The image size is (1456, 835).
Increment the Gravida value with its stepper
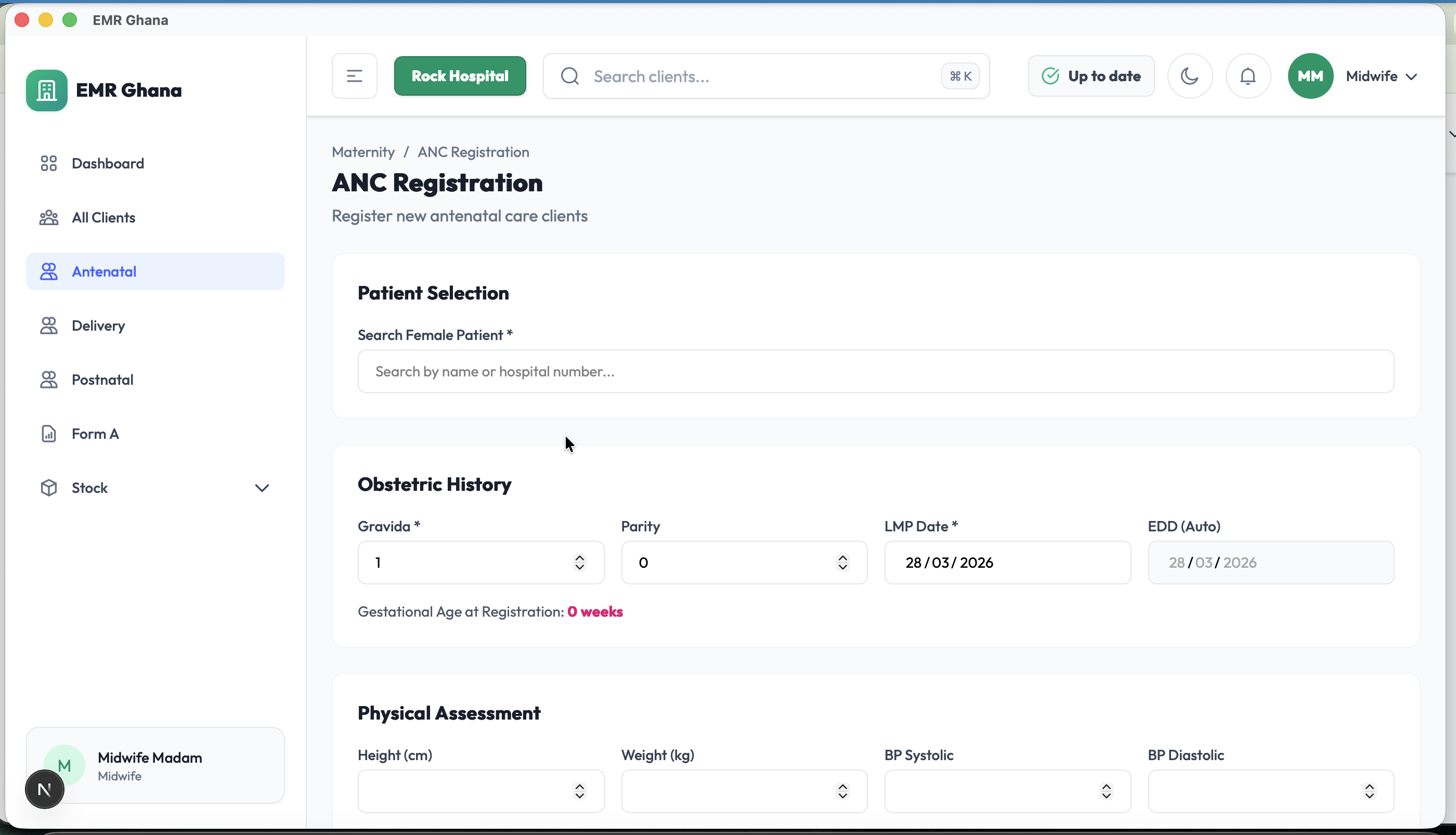579,557
